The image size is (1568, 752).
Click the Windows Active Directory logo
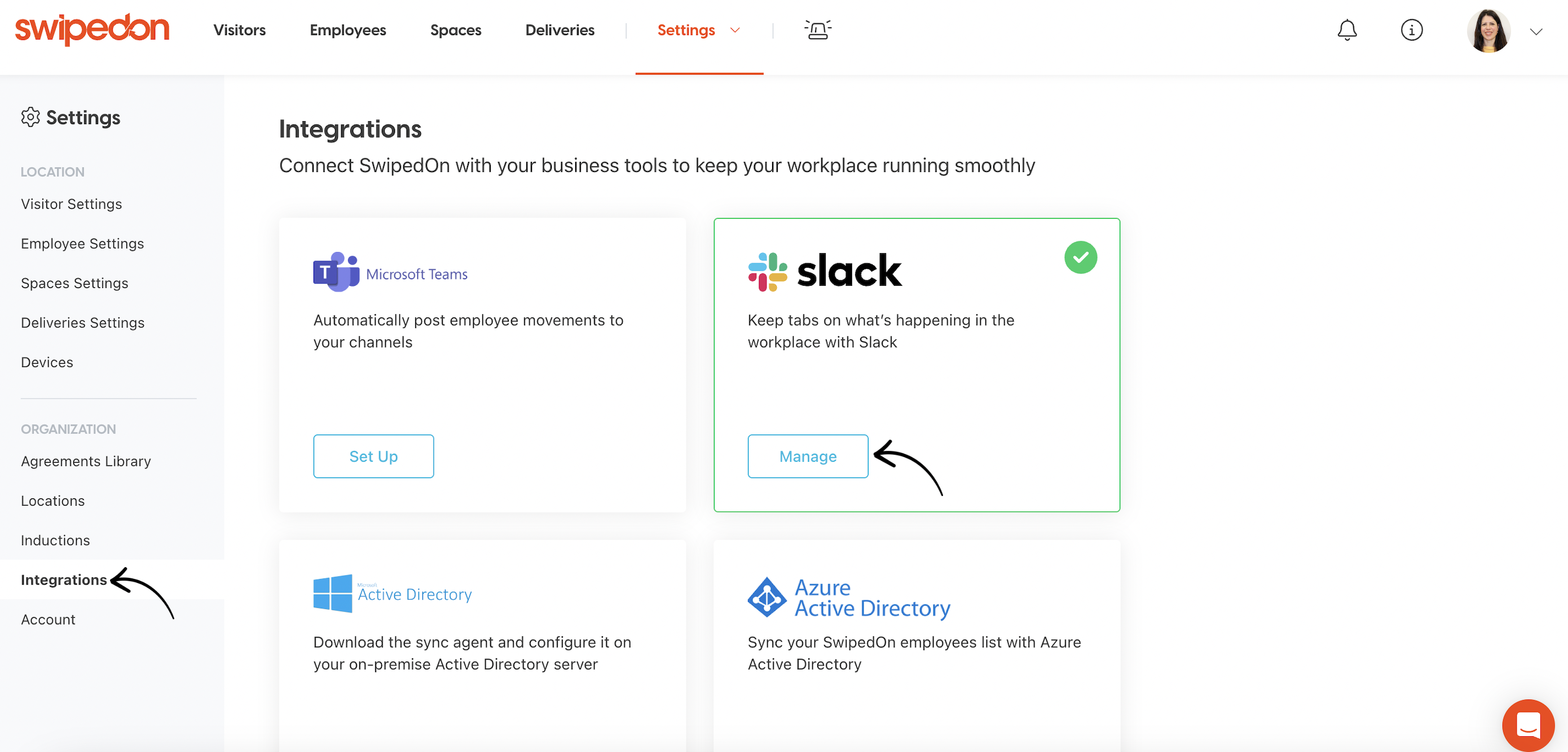392,593
